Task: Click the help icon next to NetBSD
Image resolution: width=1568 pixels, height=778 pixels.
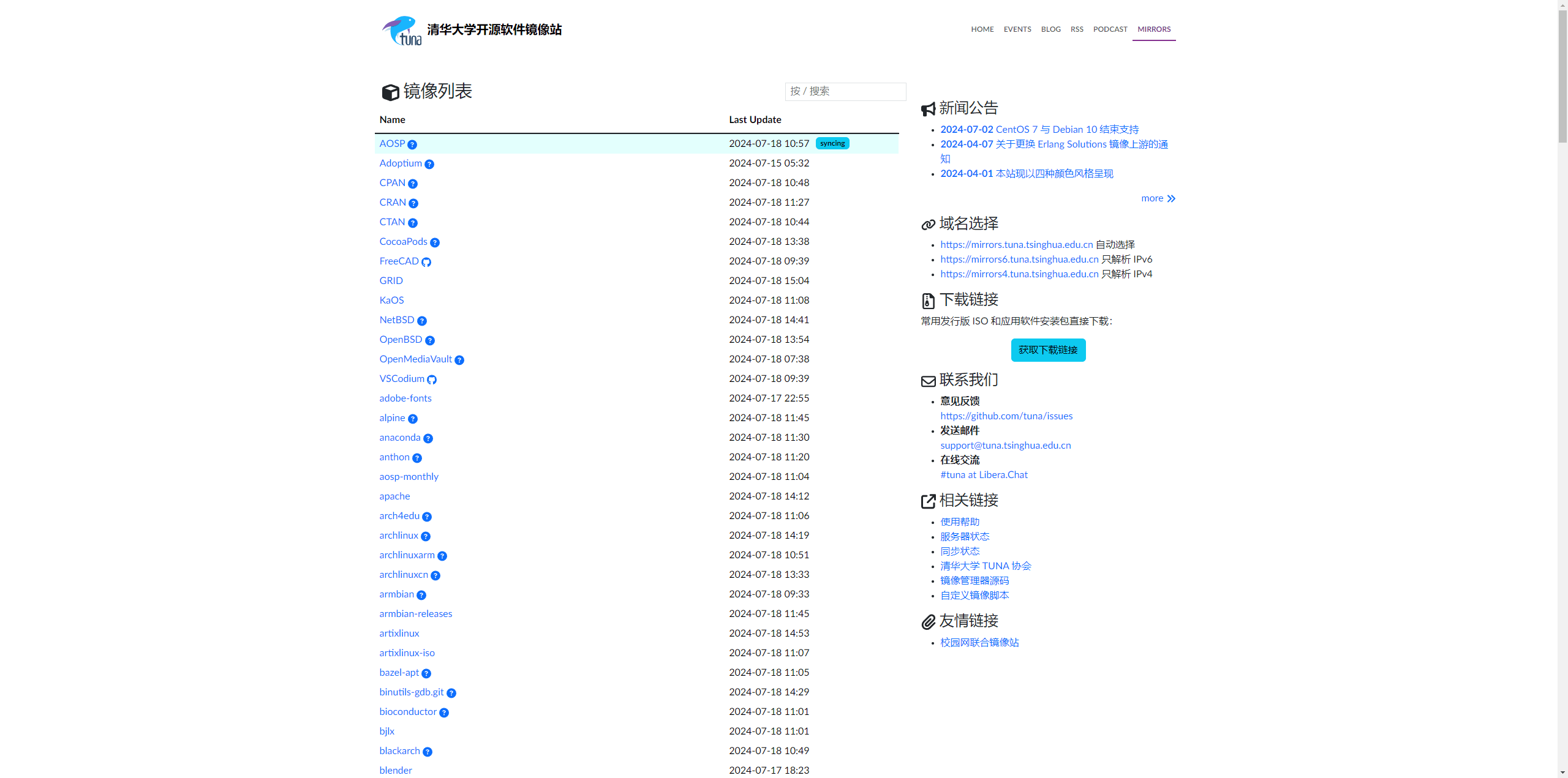Action: coord(422,321)
